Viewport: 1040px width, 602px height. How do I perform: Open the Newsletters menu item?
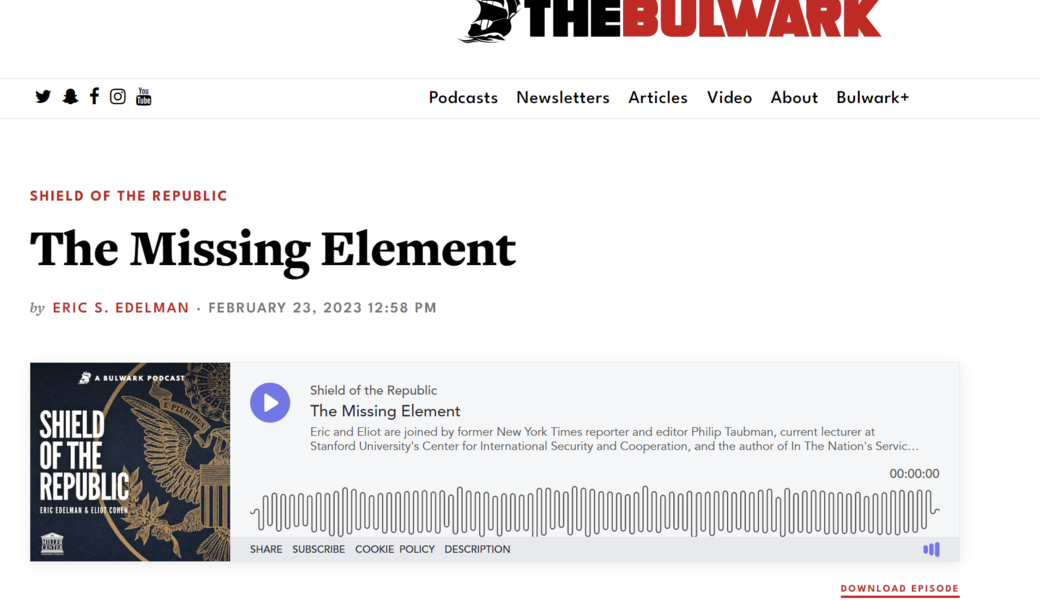click(562, 98)
